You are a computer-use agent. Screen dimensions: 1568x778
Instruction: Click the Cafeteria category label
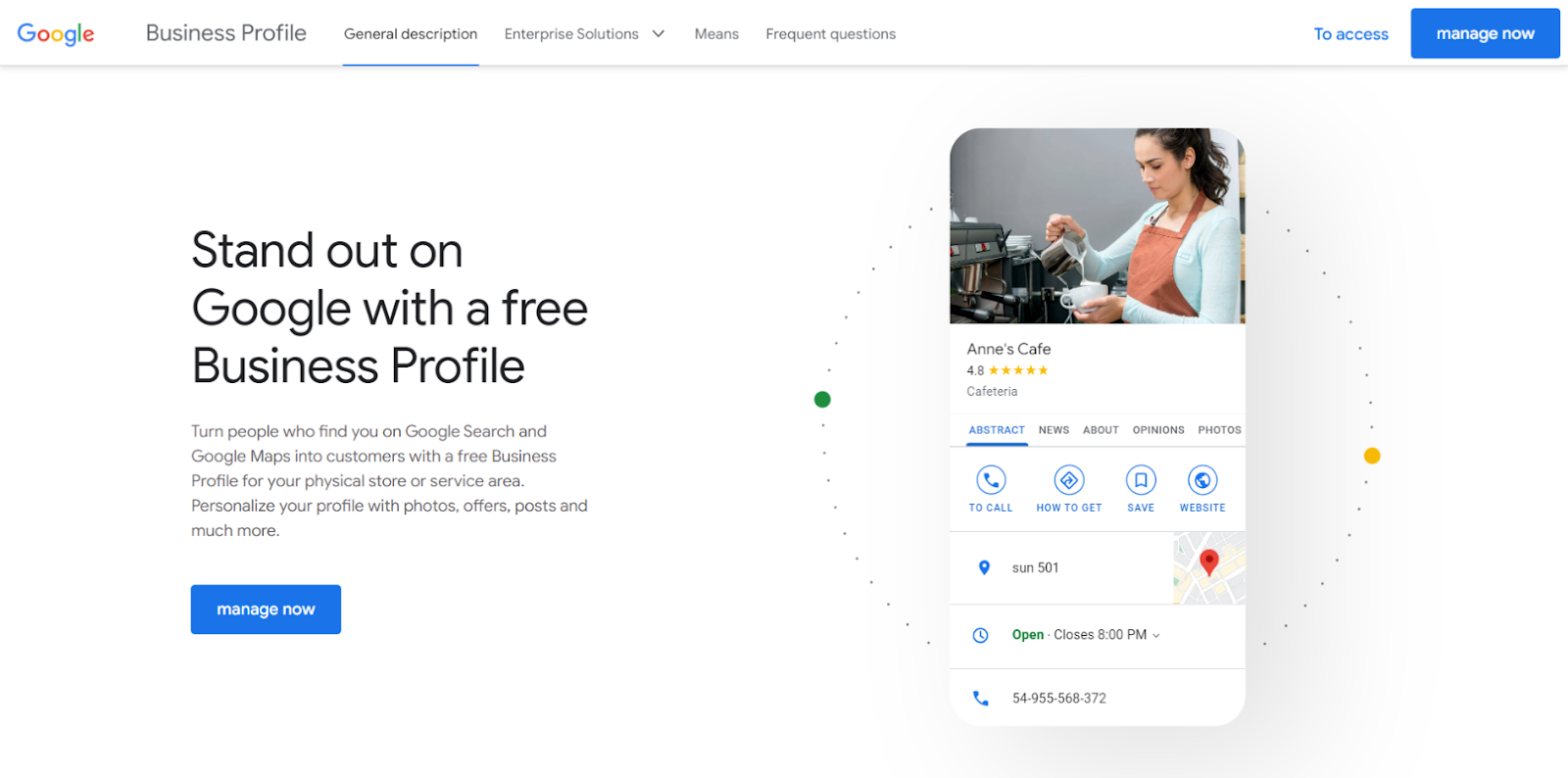[x=992, y=391]
